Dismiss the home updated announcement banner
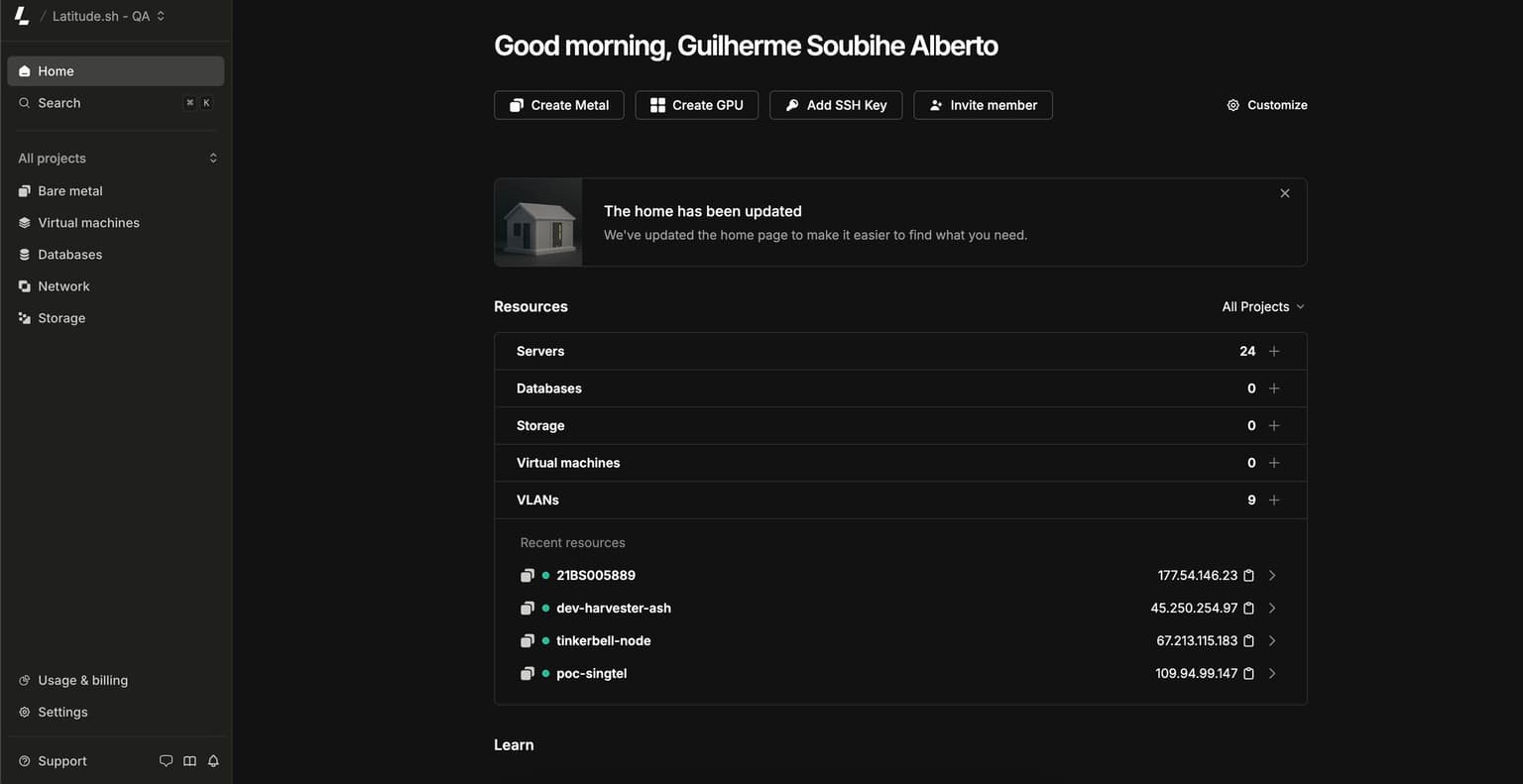This screenshot has height=784, width=1523. (1284, 192)
